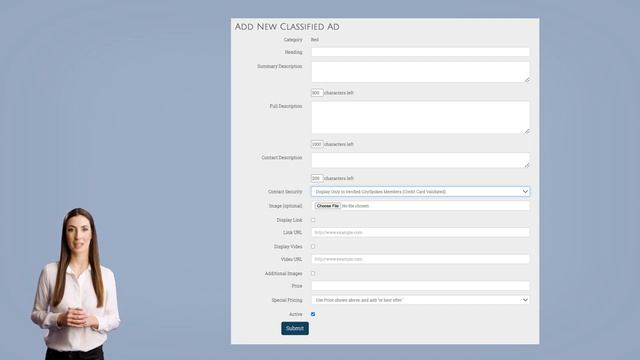Click the 'No file chosen' text

[356, 206]
